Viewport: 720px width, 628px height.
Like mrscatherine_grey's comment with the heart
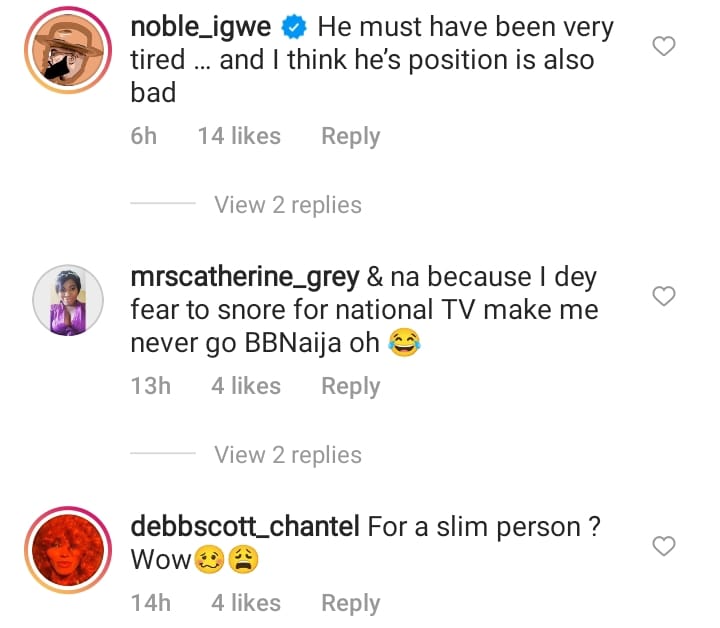(664, 296)
